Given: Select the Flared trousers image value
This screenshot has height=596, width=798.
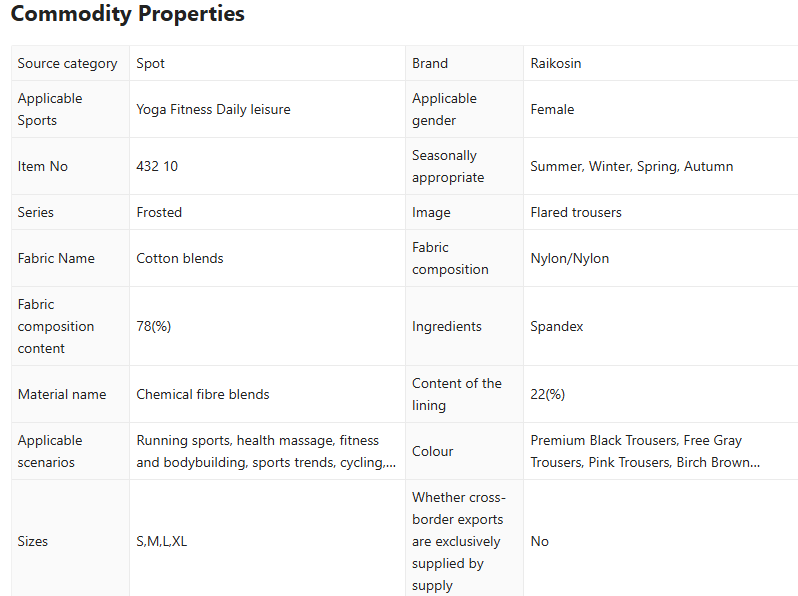Looking at the screenshot, I should click(575, 212).
